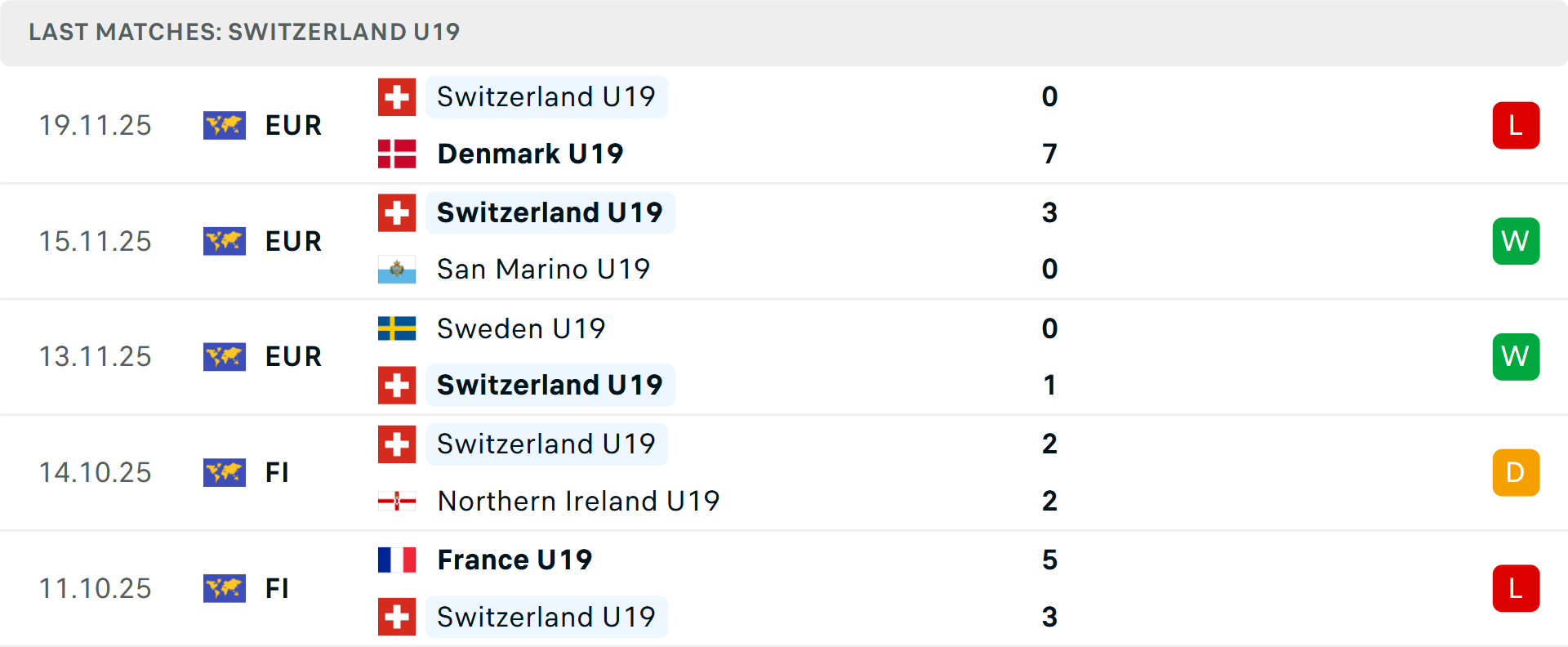This screenshot has height=647, width=1568.
Task: Click the Last Matches: Switzerland U19 header
Action: pos(244,32)
